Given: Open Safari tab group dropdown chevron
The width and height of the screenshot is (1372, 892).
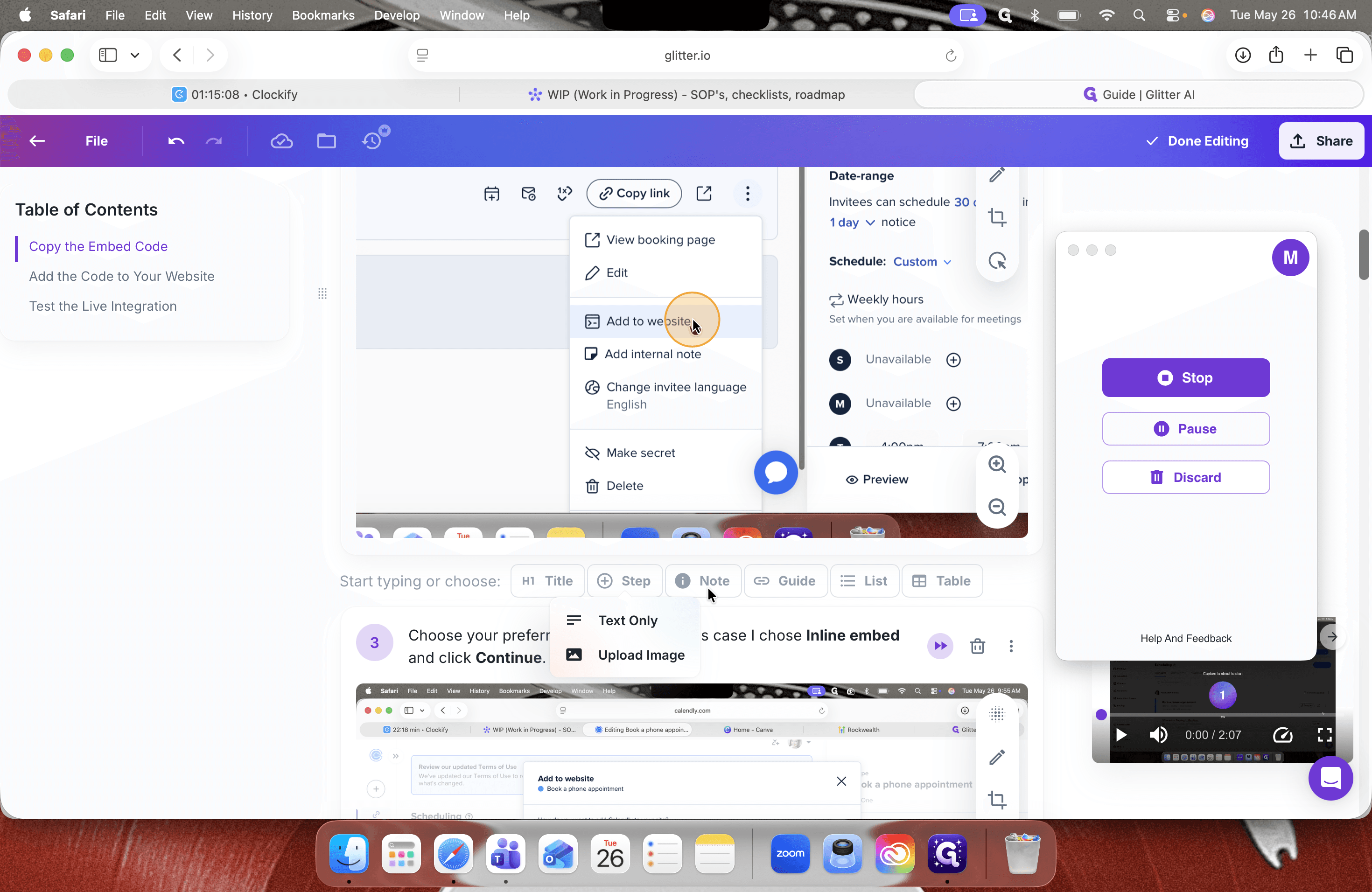Looking at the screenshot, I should tap(135, 56).
